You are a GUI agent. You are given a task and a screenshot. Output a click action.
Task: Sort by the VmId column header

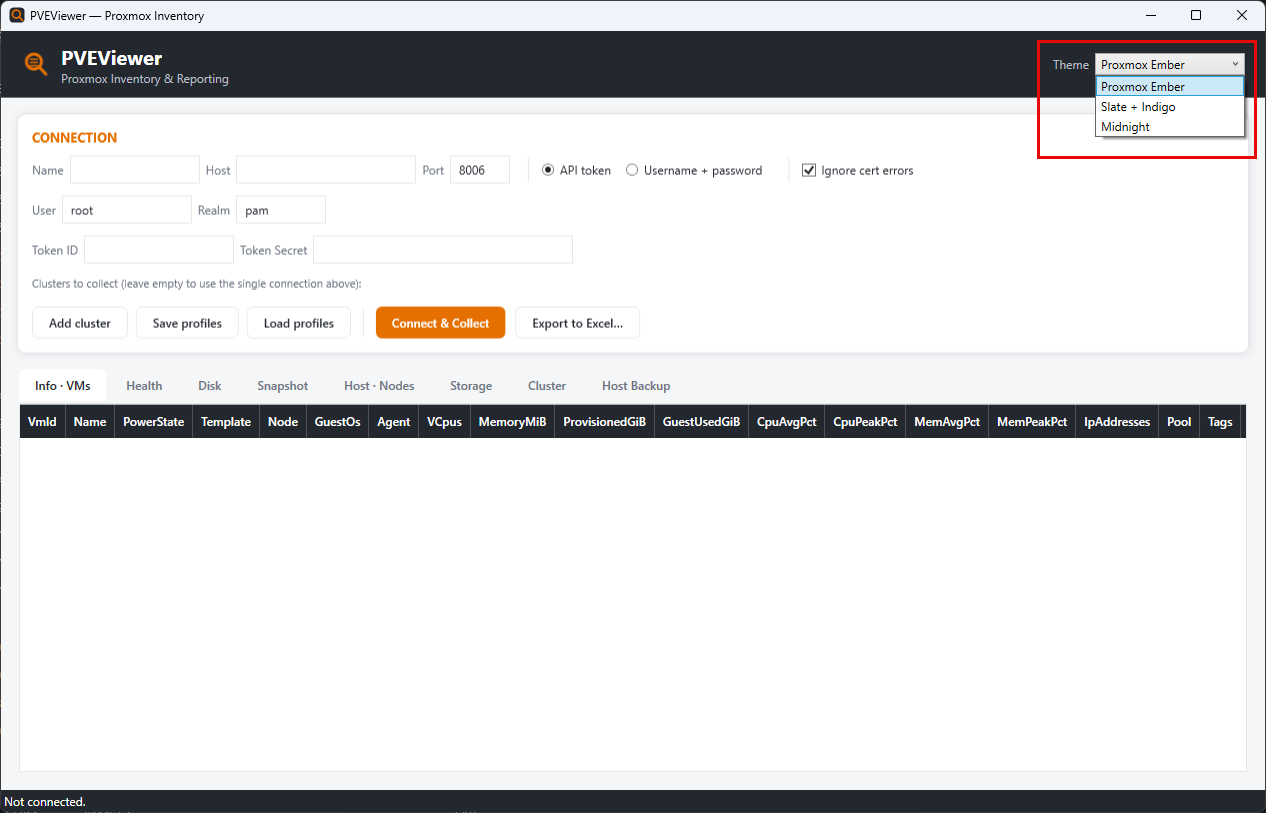(x=42, y=422)
